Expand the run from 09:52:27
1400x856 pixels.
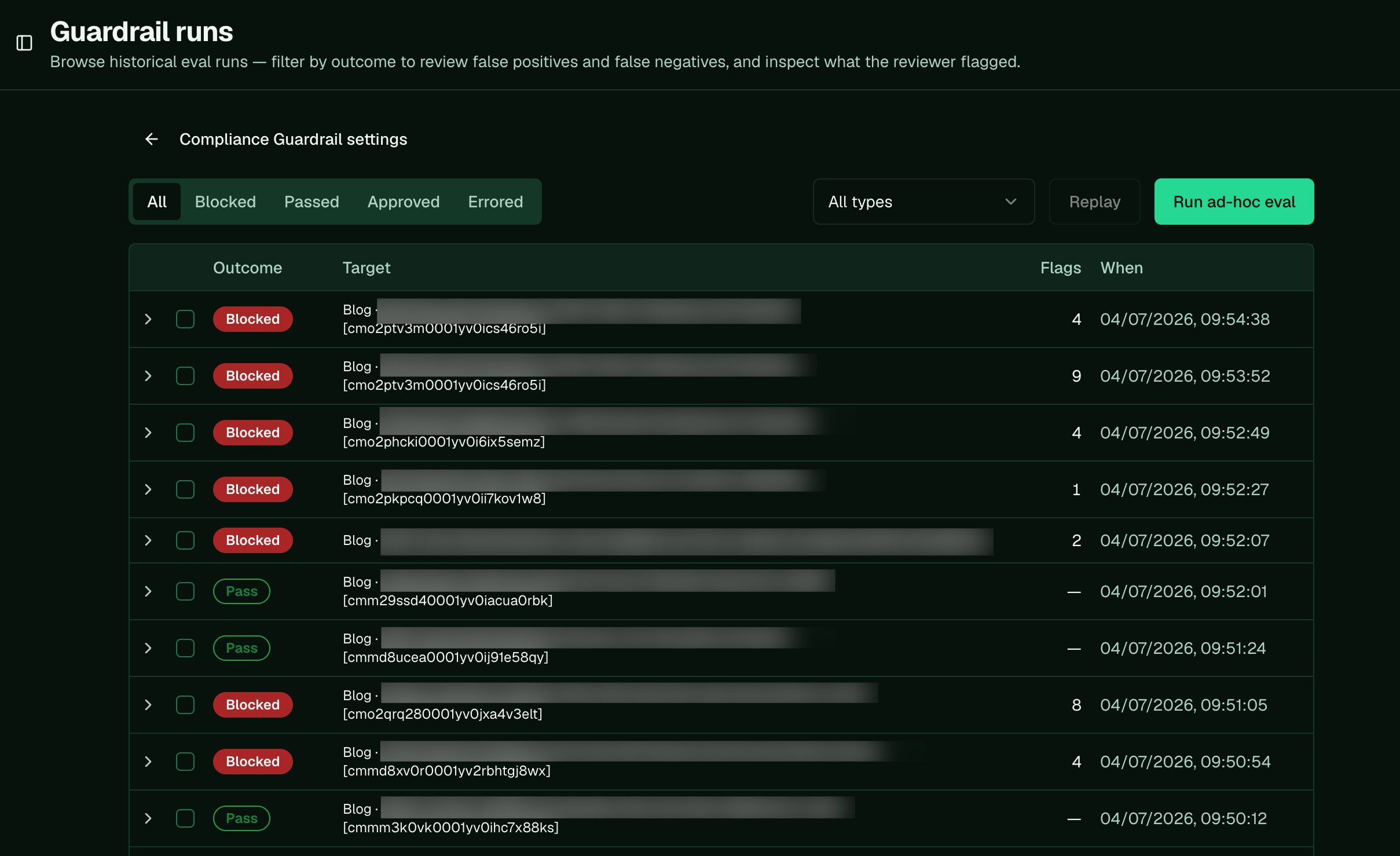pos(148,489)
